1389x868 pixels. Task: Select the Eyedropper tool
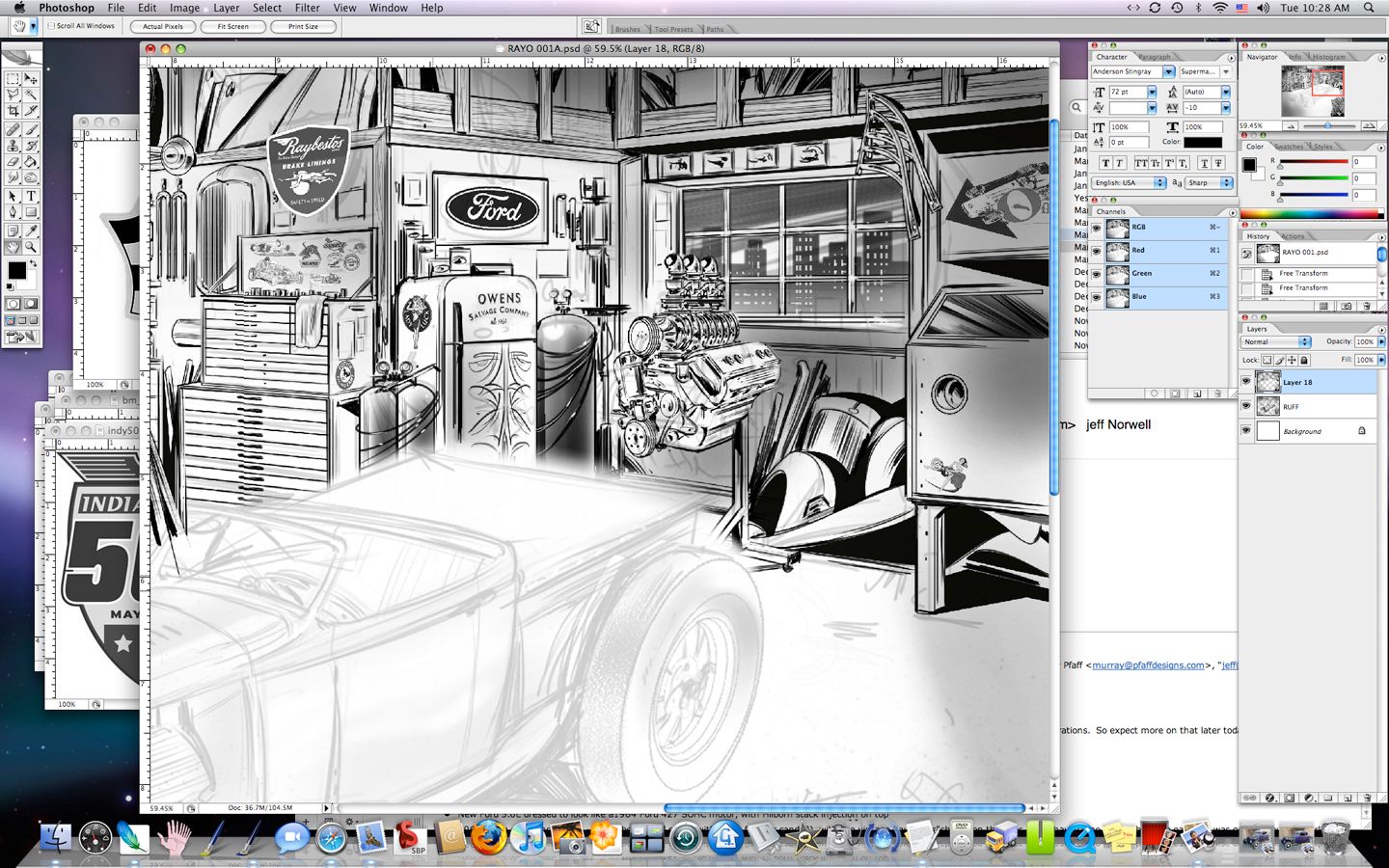click(x=31, y=231)
